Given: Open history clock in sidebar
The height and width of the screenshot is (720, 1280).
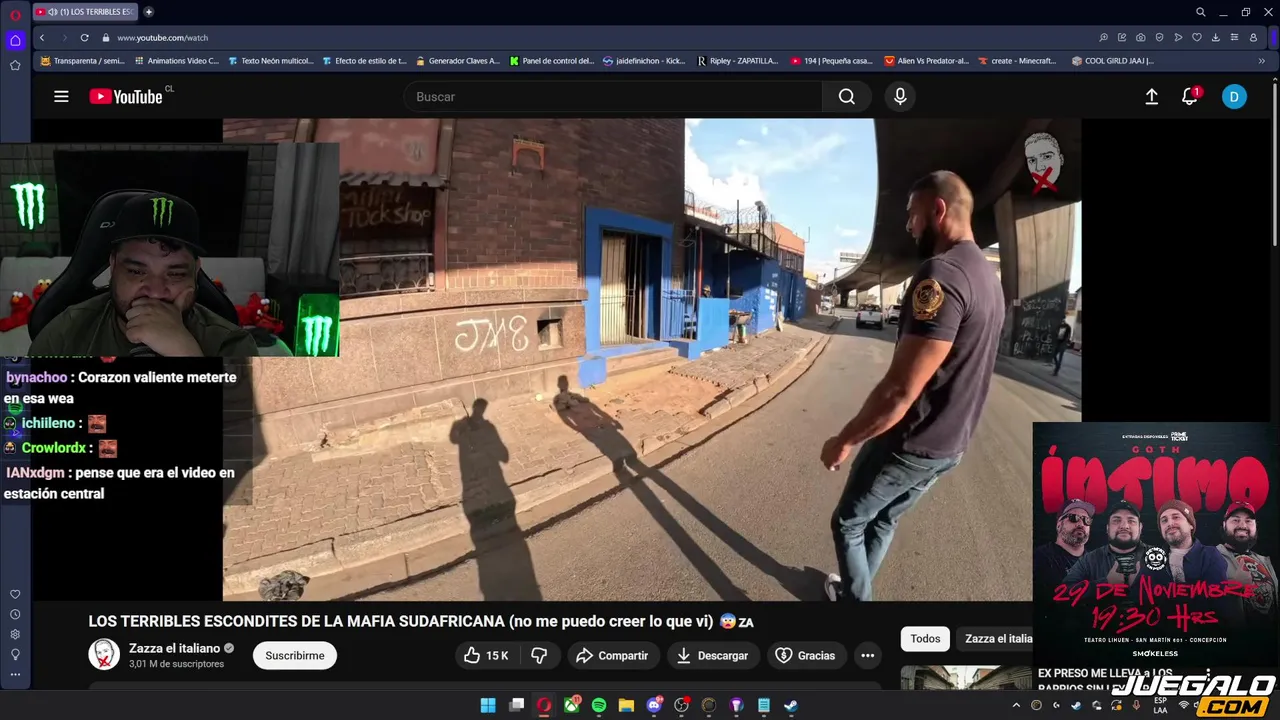Looking at the screenshot, I should pyautogui.click(x=15, y=614).
